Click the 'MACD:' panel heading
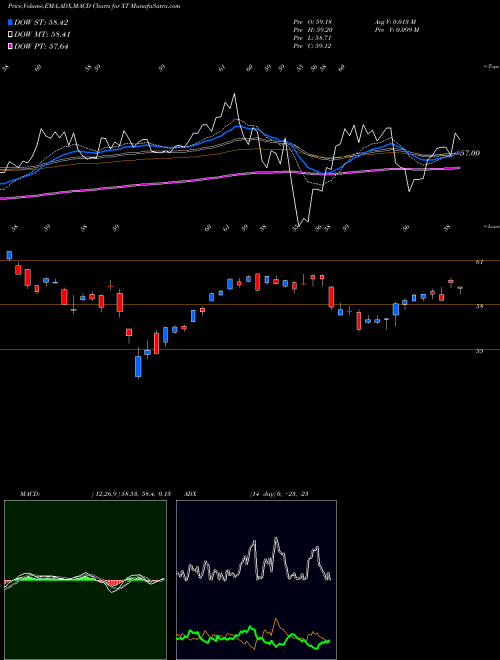This screenshot has width=500, height=660. click(x=29, y=494)
